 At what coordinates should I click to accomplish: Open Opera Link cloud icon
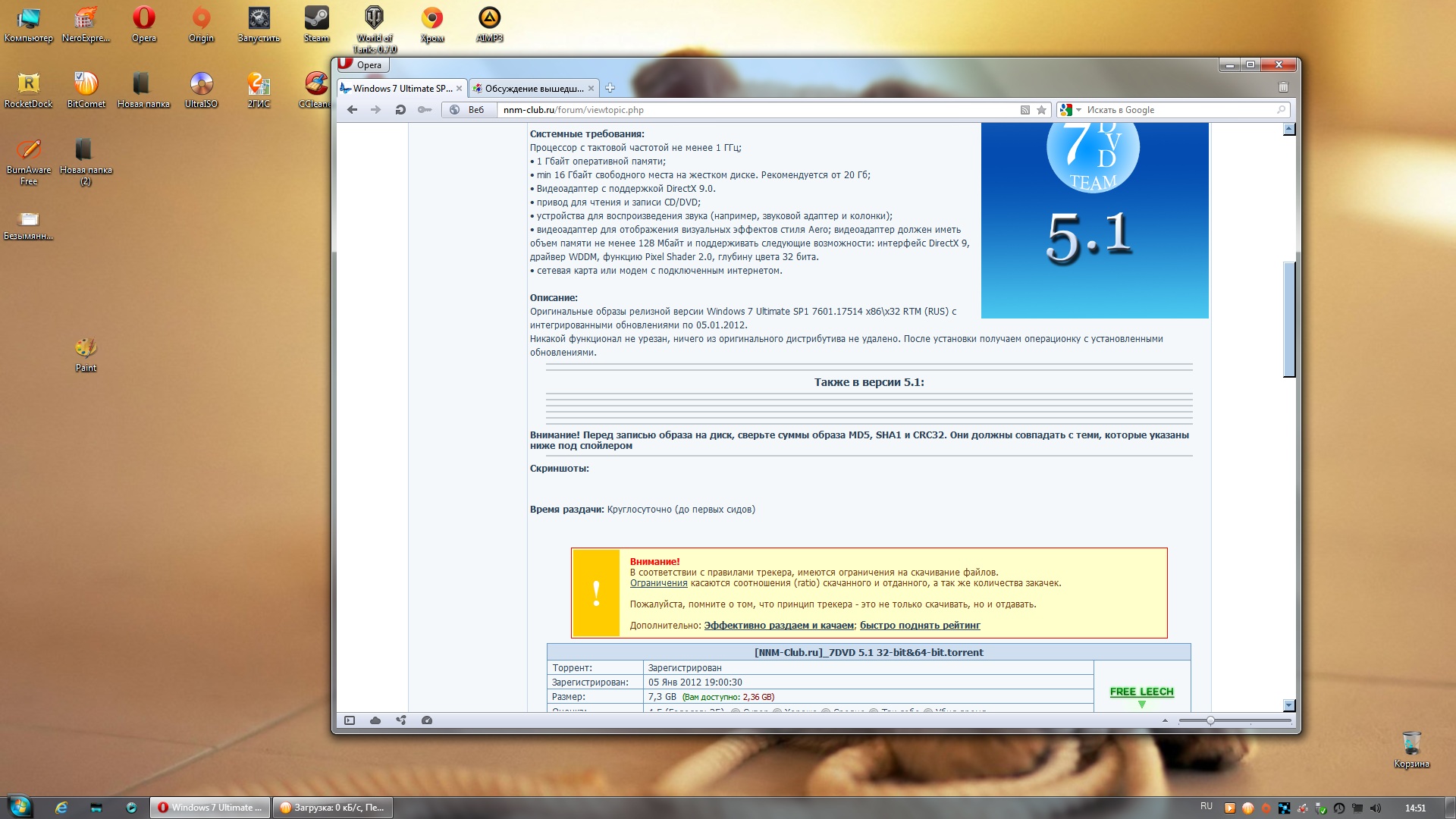click(375, 720)
